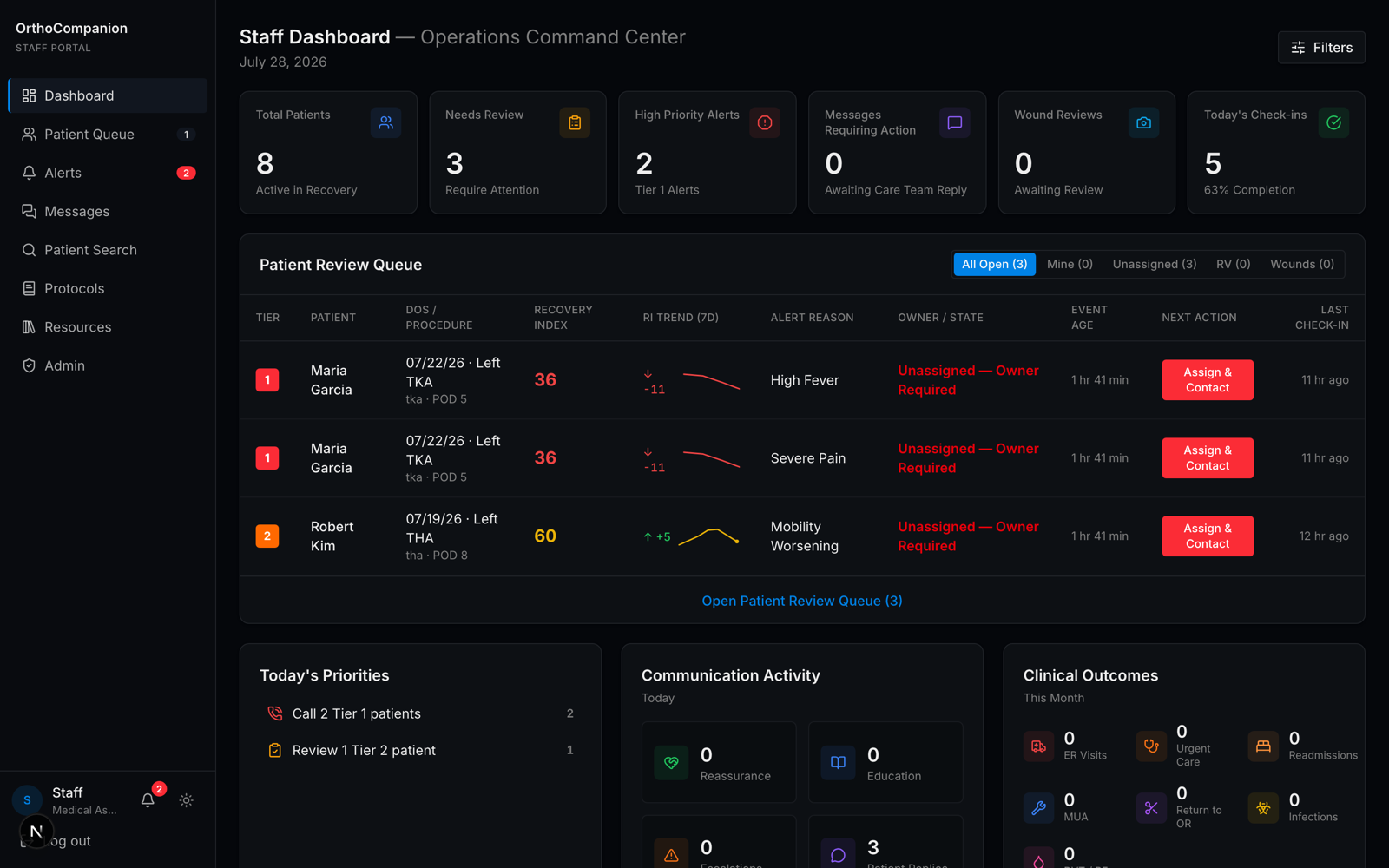Assign & Contact for Severe Pain alert
Screen dimensions: 1389x868
pyautogui.click(x=1208, y=458)
